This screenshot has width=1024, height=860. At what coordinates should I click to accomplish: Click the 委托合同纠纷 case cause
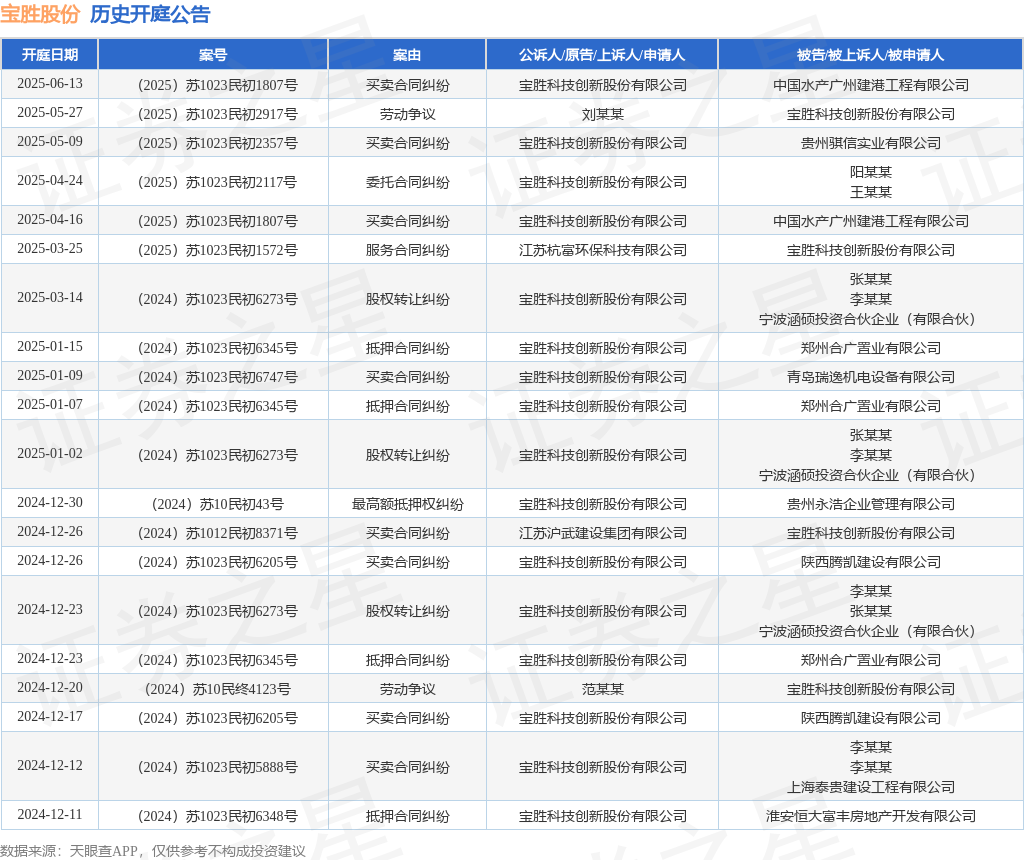[x=408, y=182]
